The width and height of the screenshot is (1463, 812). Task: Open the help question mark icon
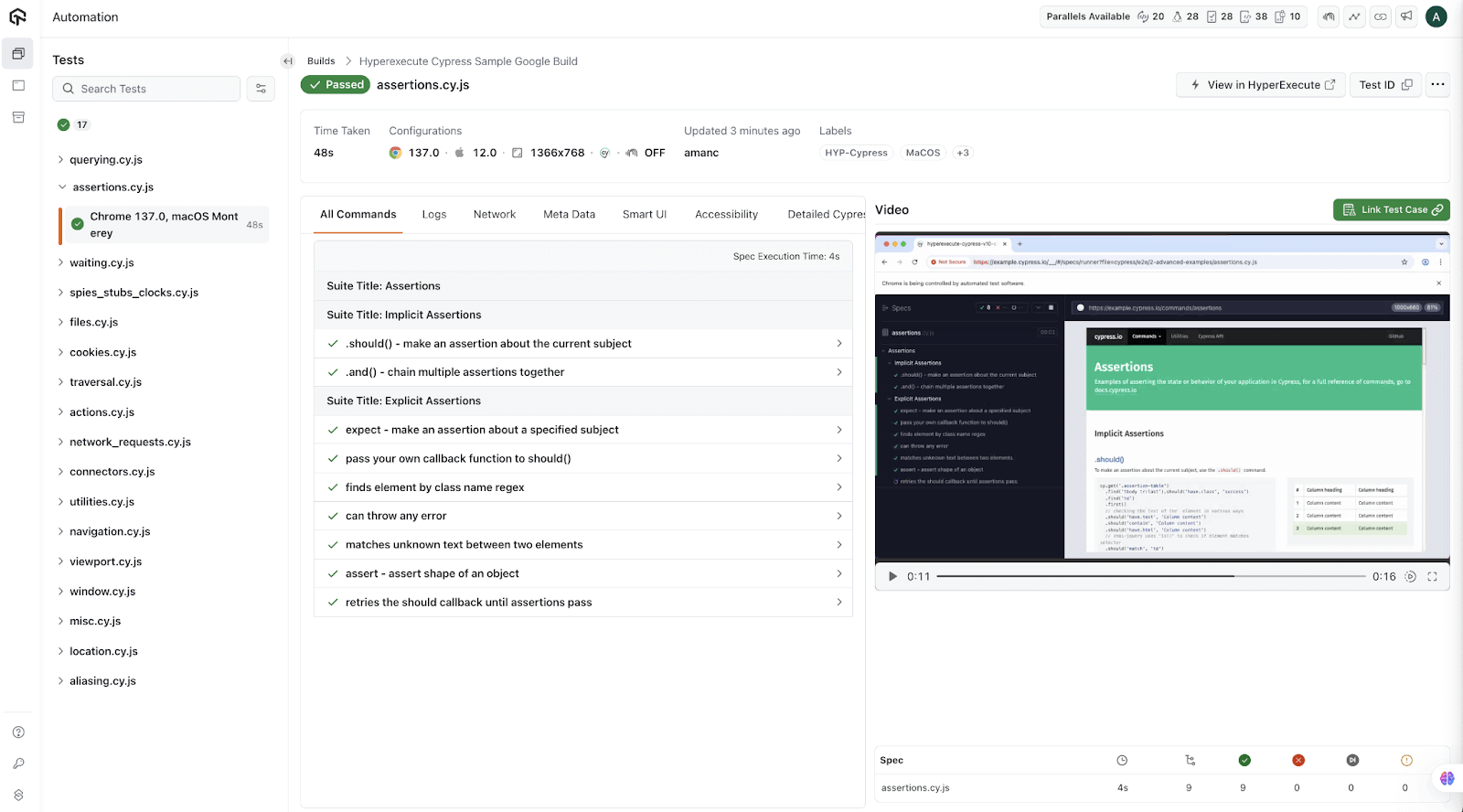click(18, 732)
